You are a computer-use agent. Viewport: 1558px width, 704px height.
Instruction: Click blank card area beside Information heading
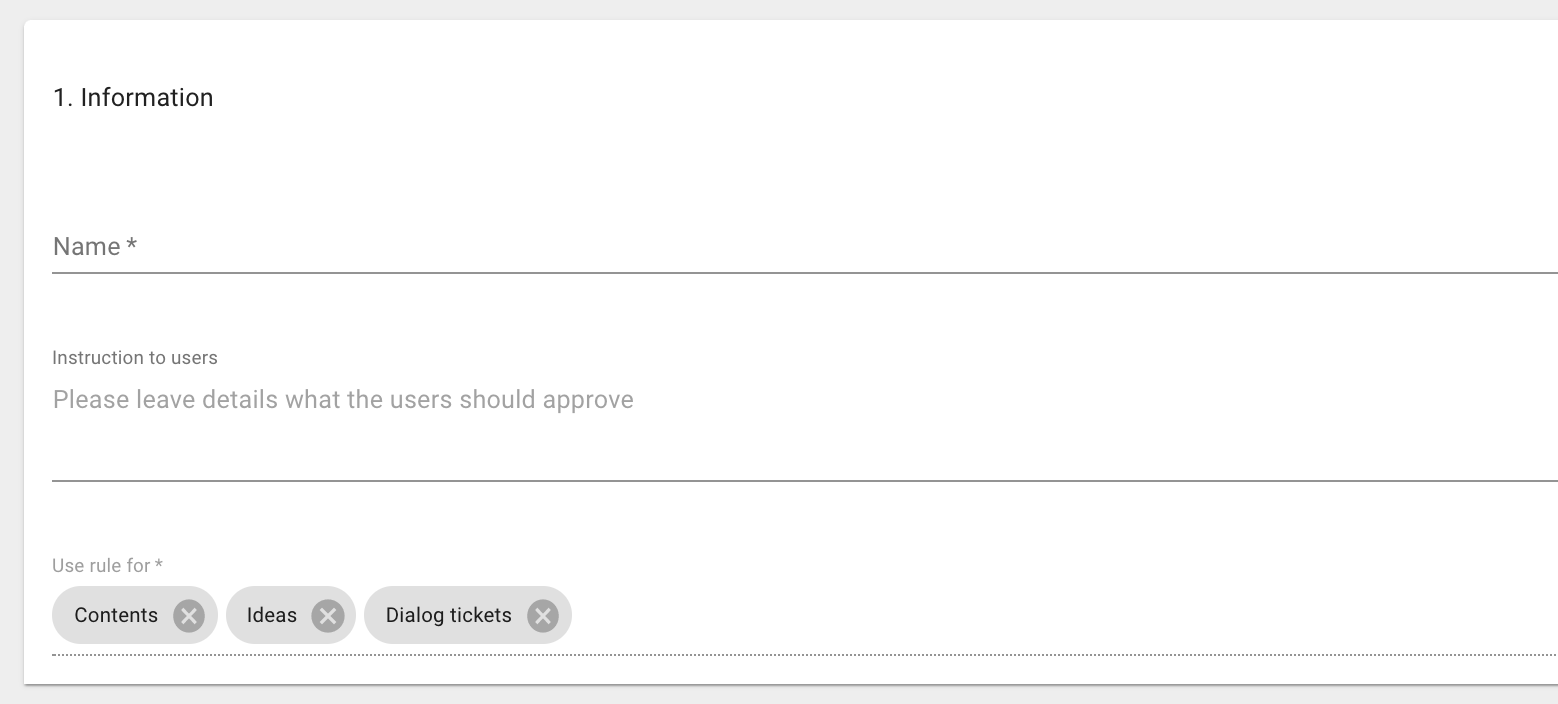pos(880,98)
